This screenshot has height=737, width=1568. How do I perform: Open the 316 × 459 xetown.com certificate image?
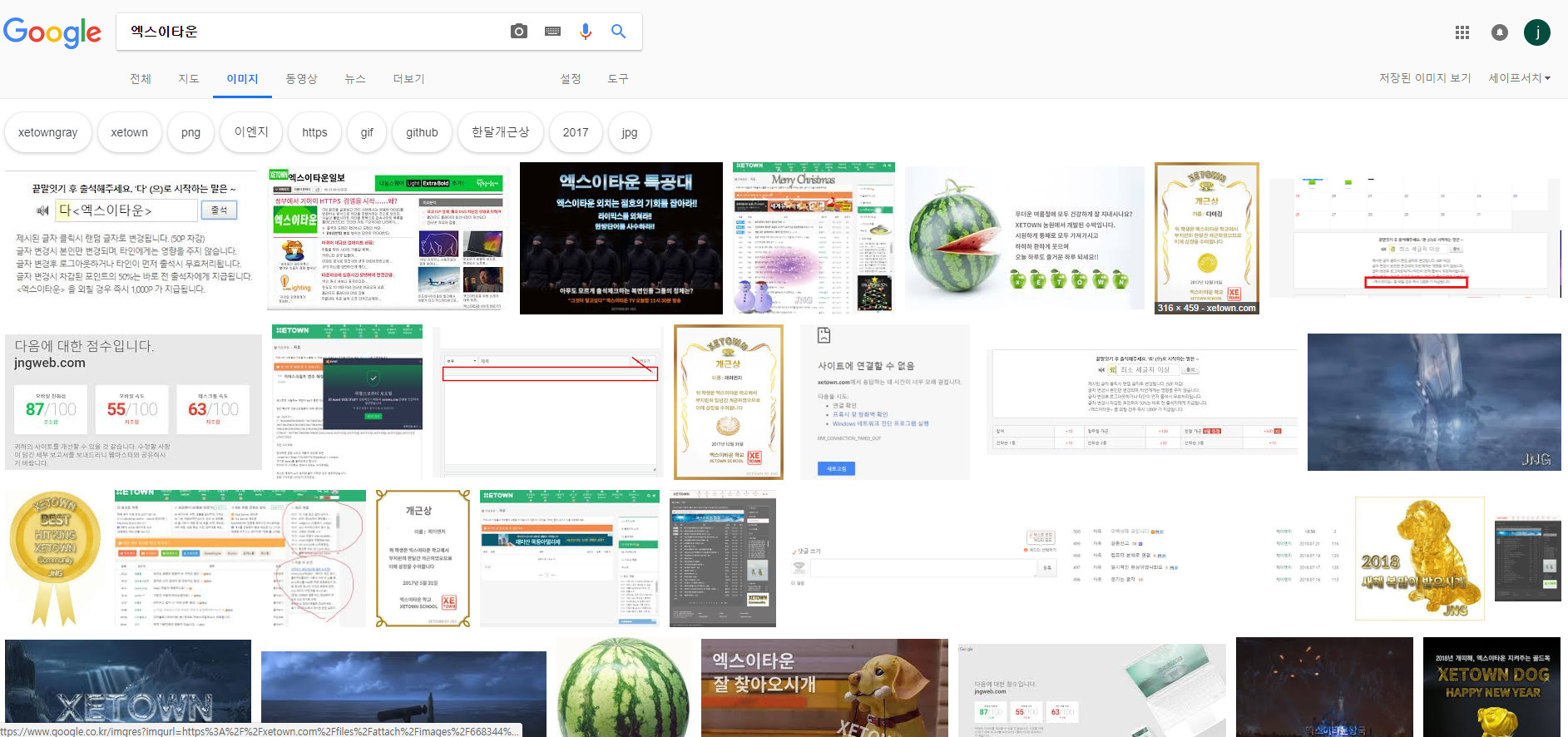tap(1207, 238)
